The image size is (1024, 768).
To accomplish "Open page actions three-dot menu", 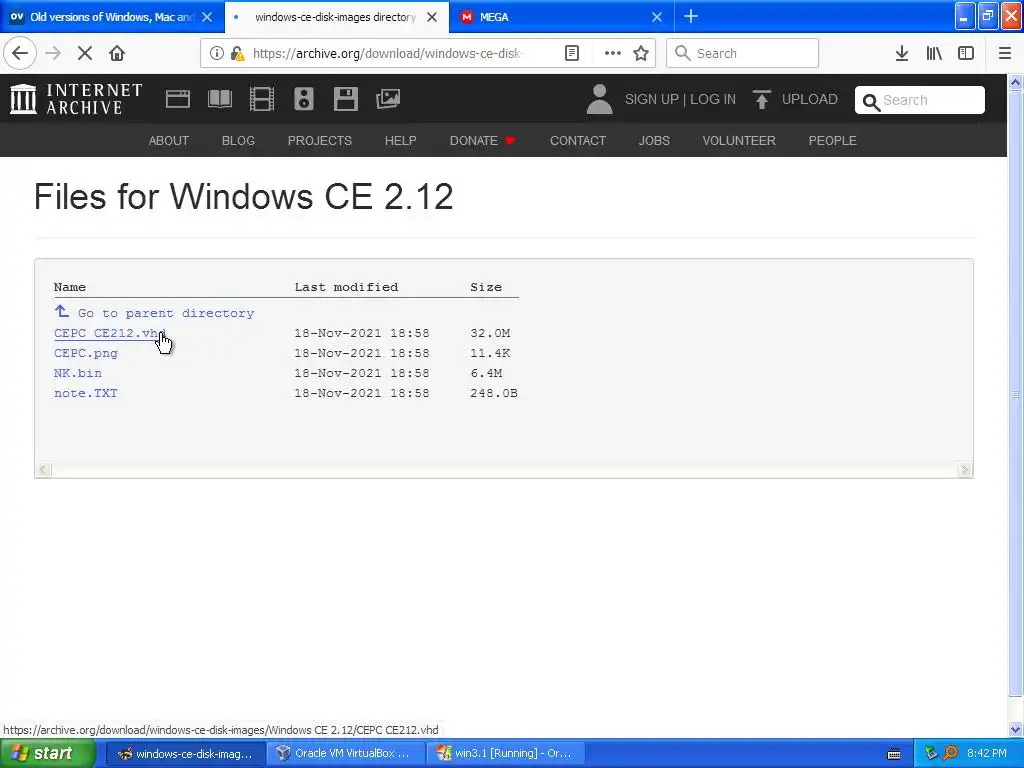I will 613,54.
